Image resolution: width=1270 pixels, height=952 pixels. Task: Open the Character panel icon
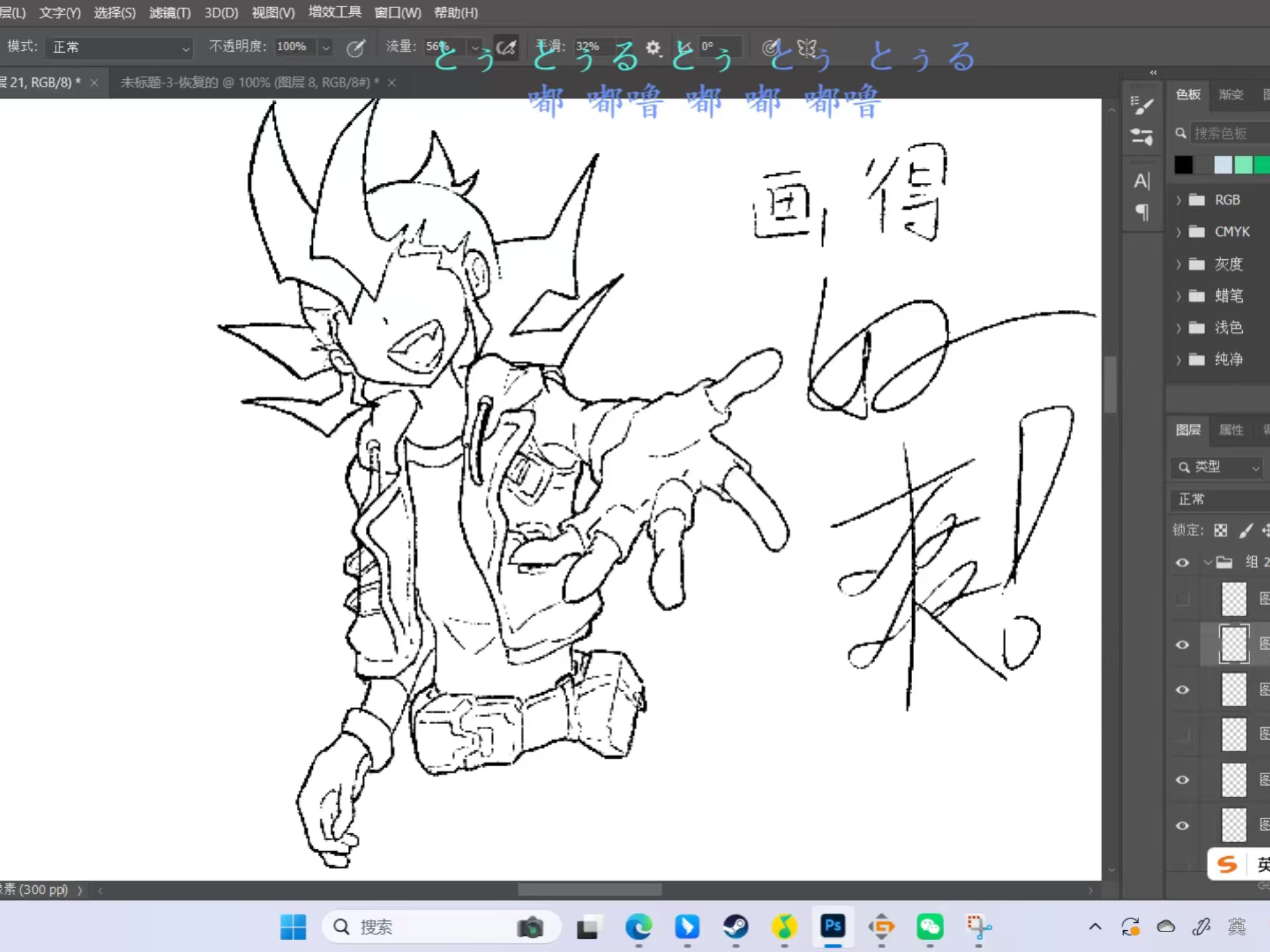tap(1142, 180)
